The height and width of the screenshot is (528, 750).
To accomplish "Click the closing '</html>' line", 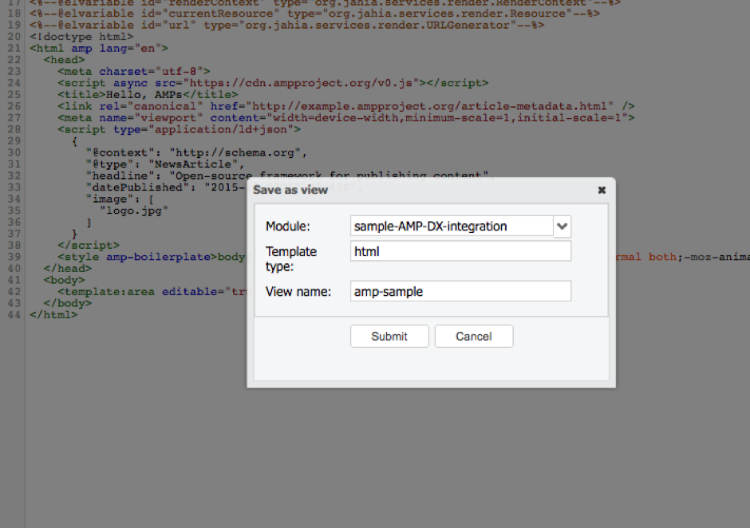I will (x=54, y=315).
